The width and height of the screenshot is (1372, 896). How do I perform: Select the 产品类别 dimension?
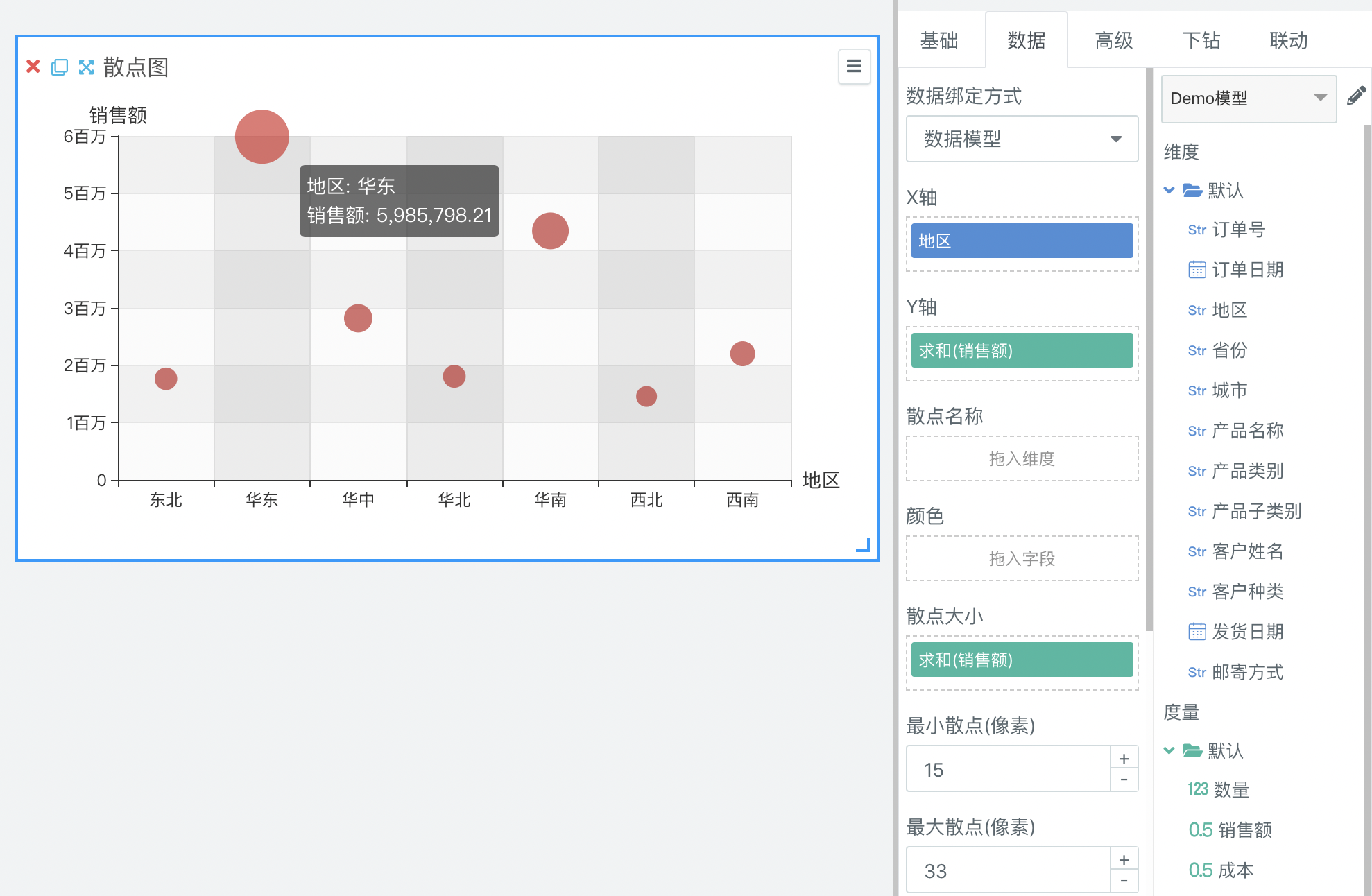tap(1247, 471)
